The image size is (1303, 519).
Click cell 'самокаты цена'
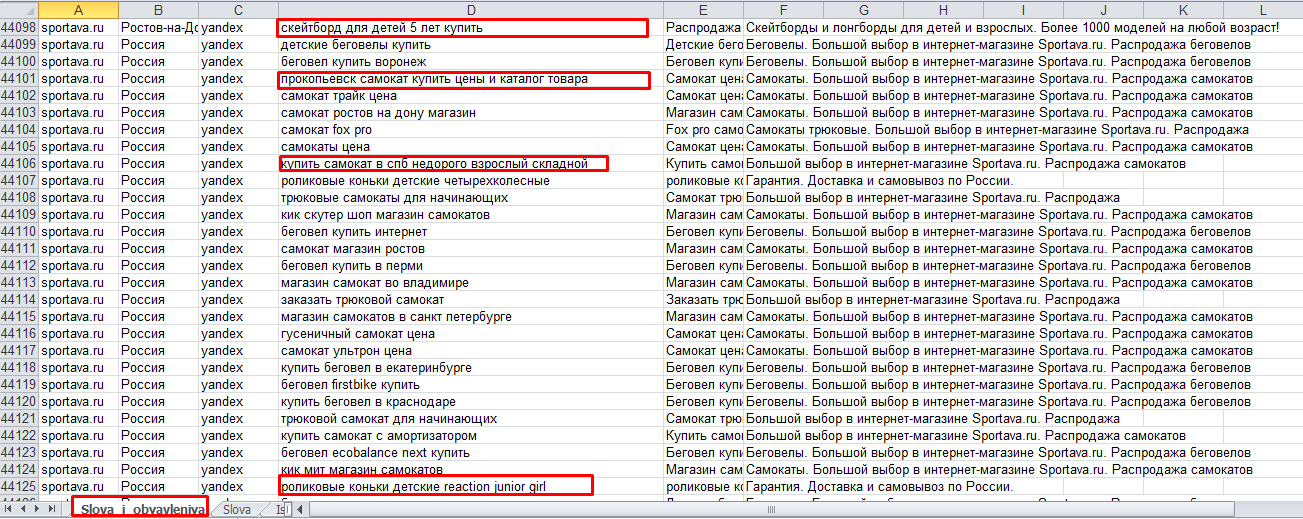click(470, 147)
